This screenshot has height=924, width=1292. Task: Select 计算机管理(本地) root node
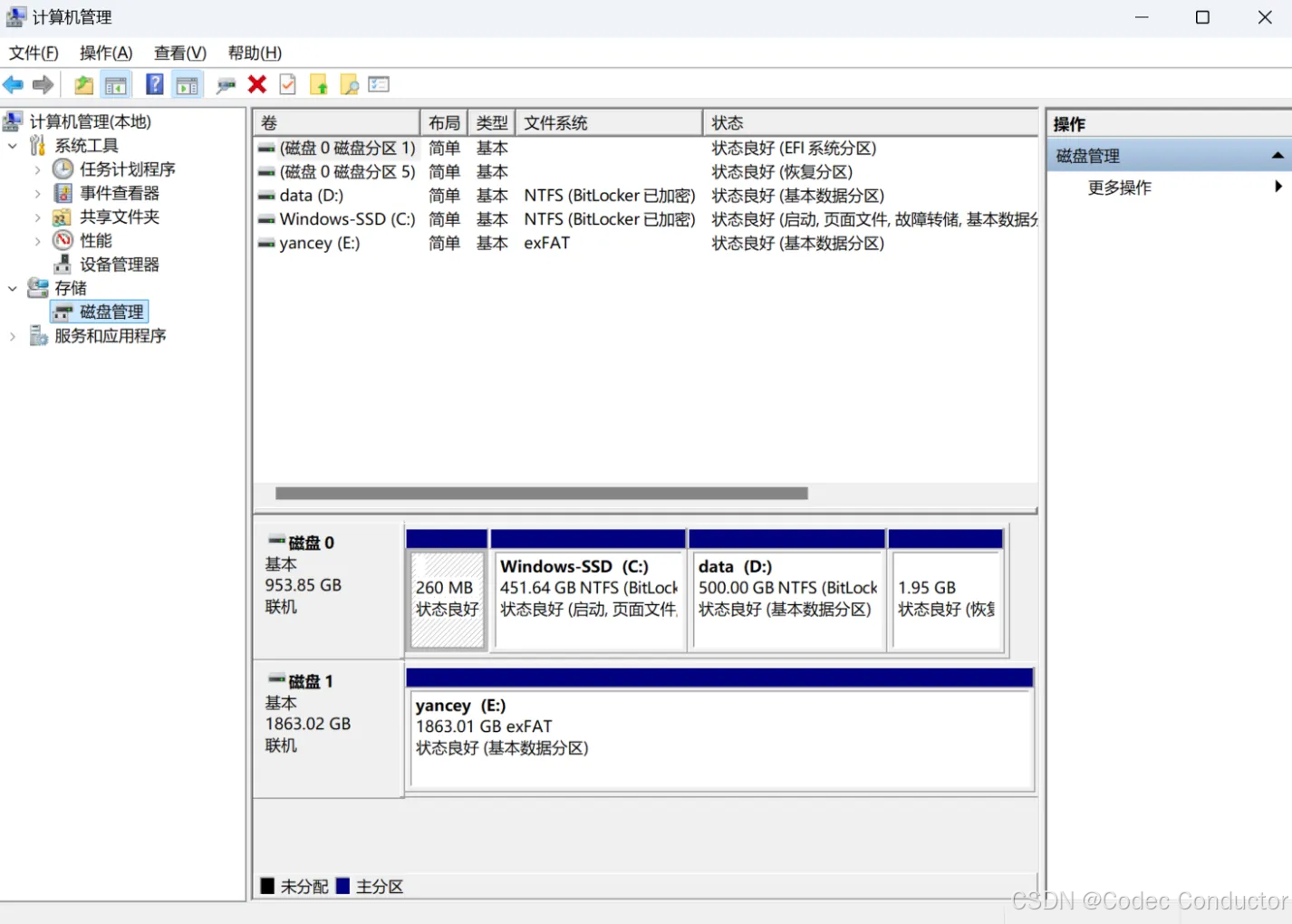coord(90,122)
